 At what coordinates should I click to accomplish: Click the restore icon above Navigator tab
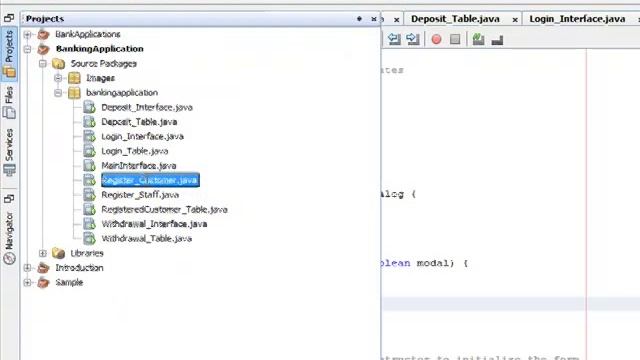tap(9, 199)
